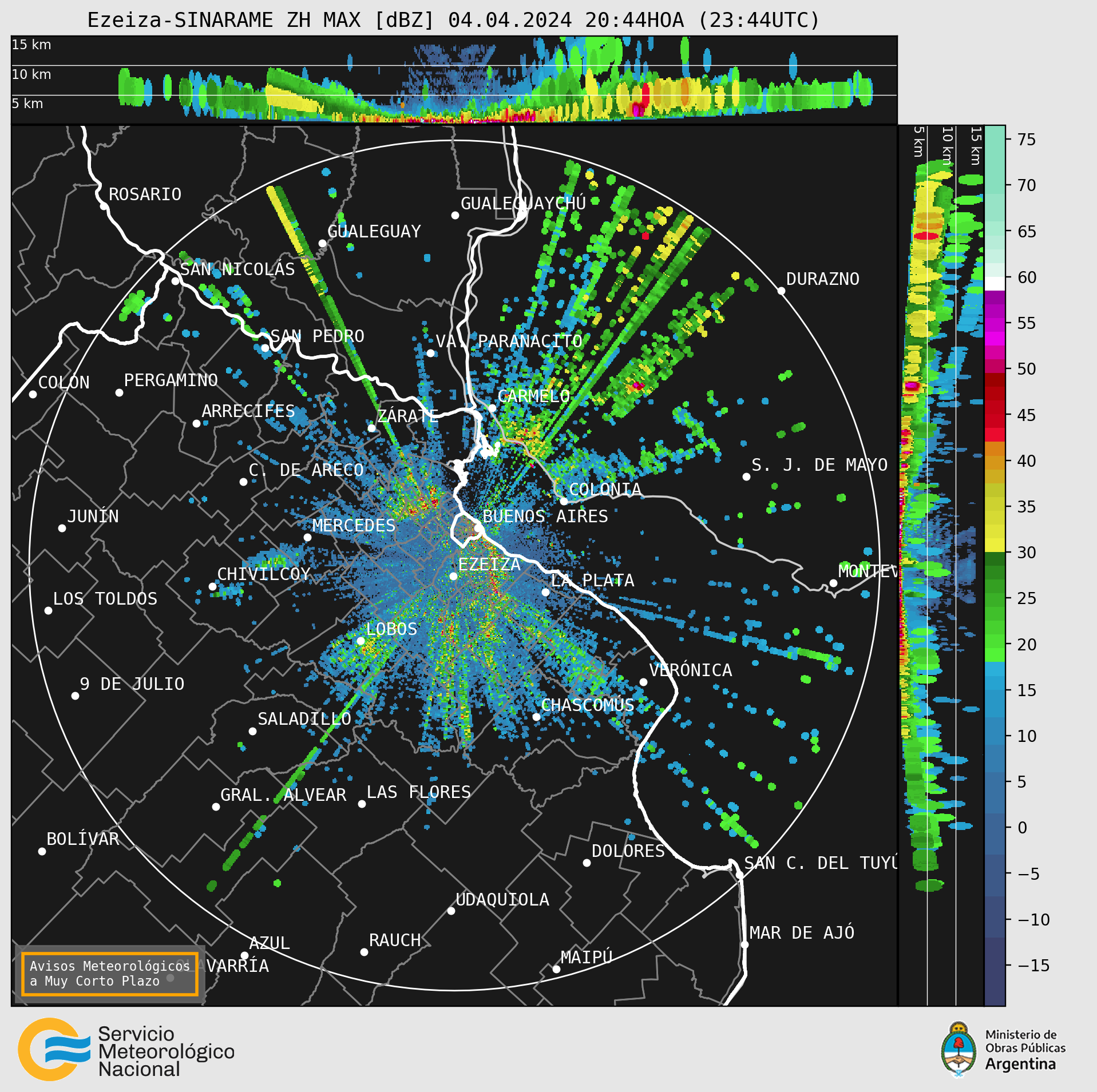Click the S. J. DE MAYO city label
The width and height of the screenshot is (1097, 1092).
pos(819,465)
